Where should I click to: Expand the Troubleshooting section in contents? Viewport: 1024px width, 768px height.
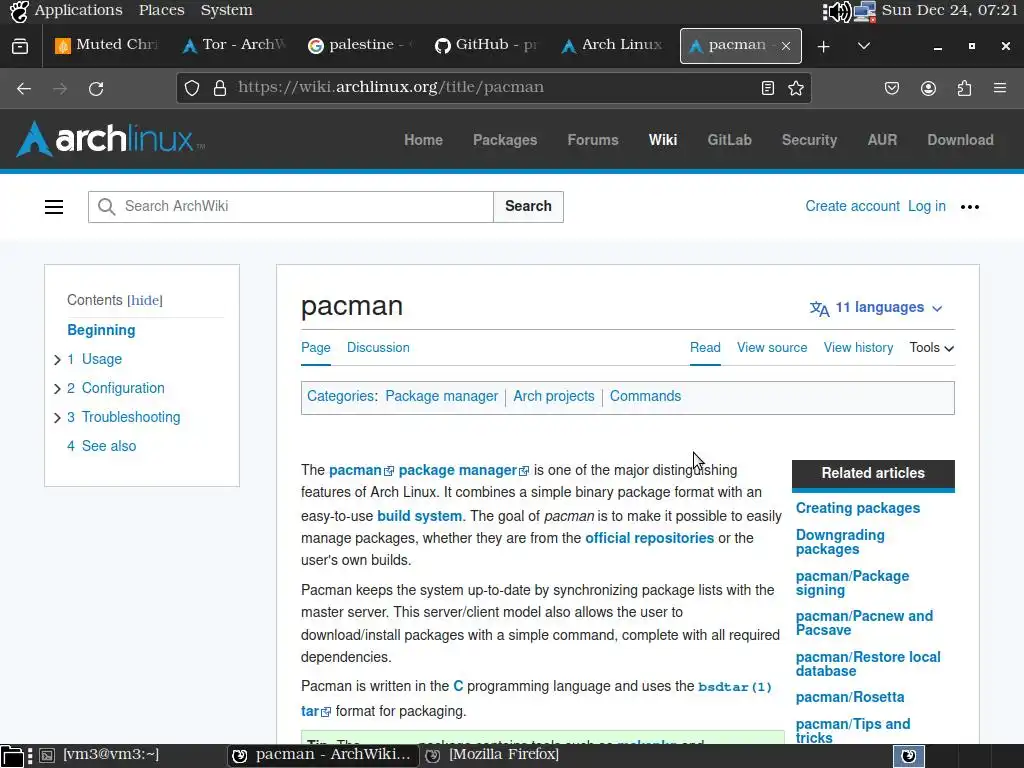click(57, 418)
